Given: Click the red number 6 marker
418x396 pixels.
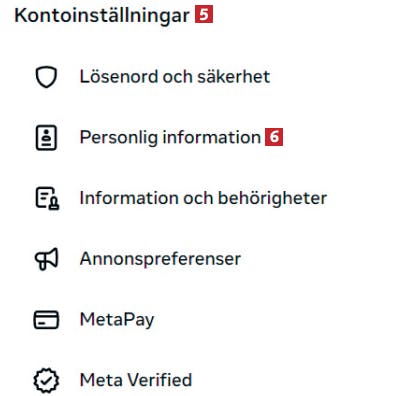Looking at the screenshot, I should tap(274, 137).
